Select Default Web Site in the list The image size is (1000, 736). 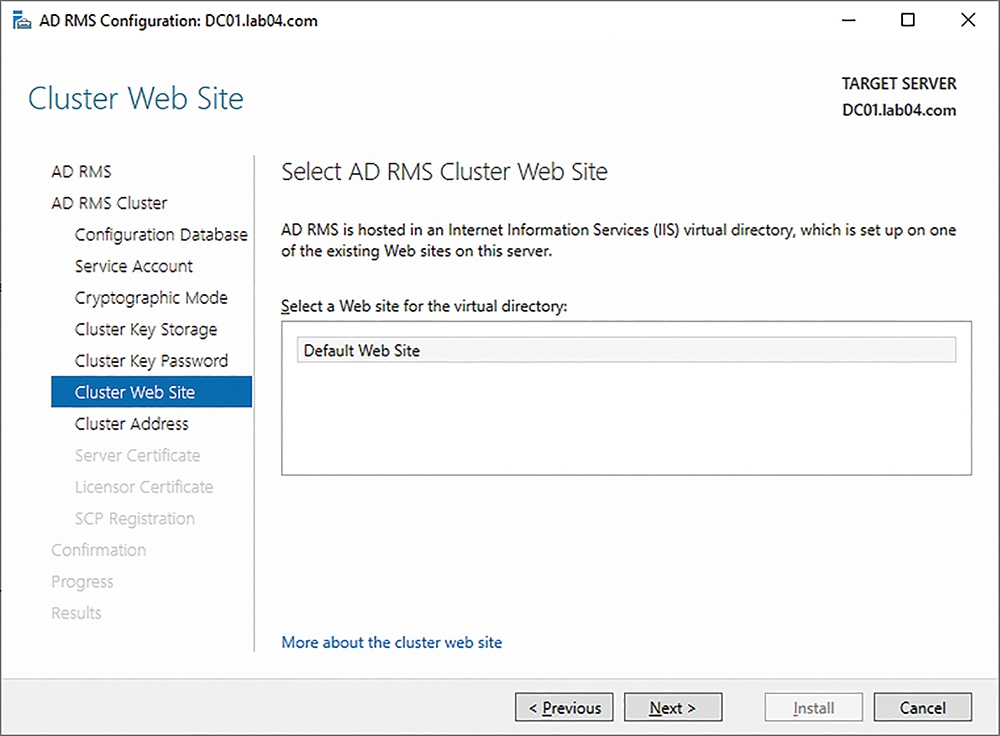pyautogui.click(x=626, y=350)
